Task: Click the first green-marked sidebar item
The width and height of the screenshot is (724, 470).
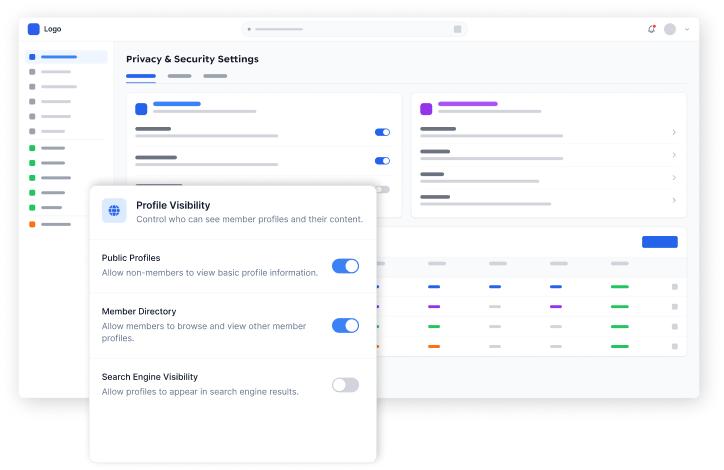Action: pos(48,148)
